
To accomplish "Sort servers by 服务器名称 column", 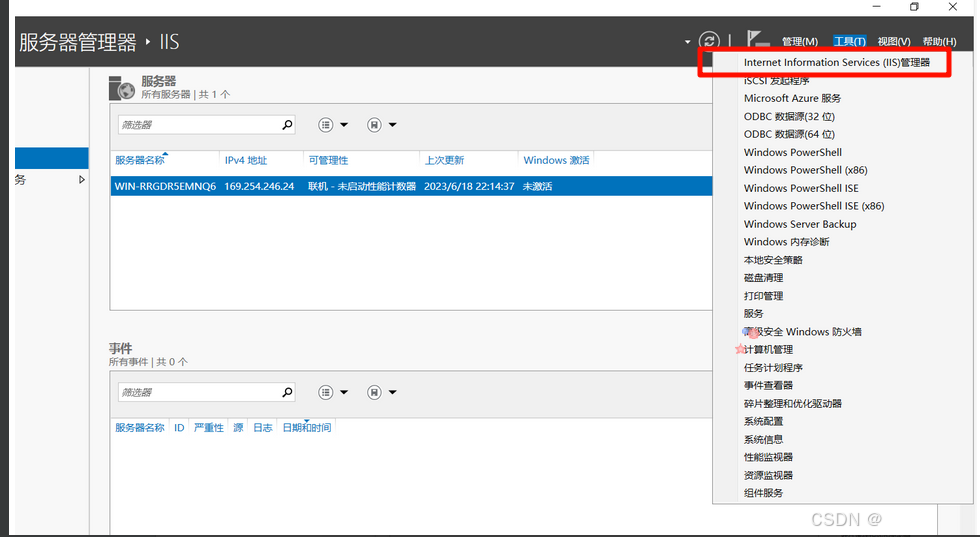I will point(140,160).
